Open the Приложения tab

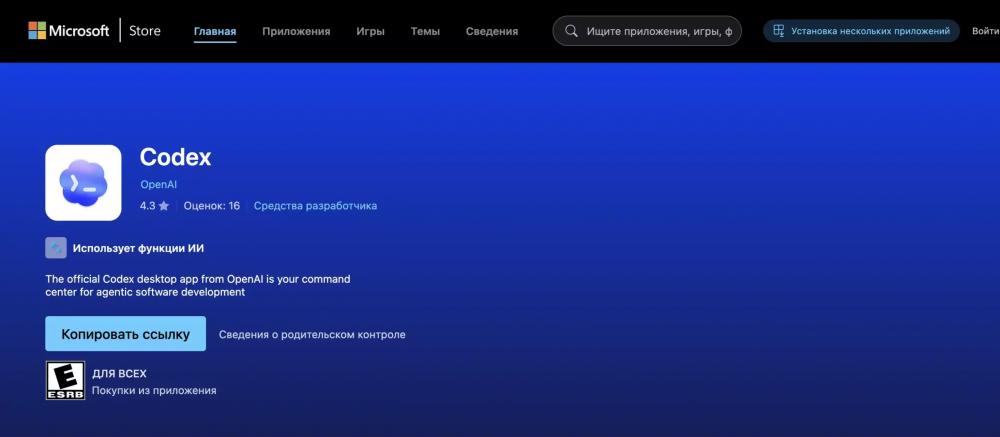296,31
